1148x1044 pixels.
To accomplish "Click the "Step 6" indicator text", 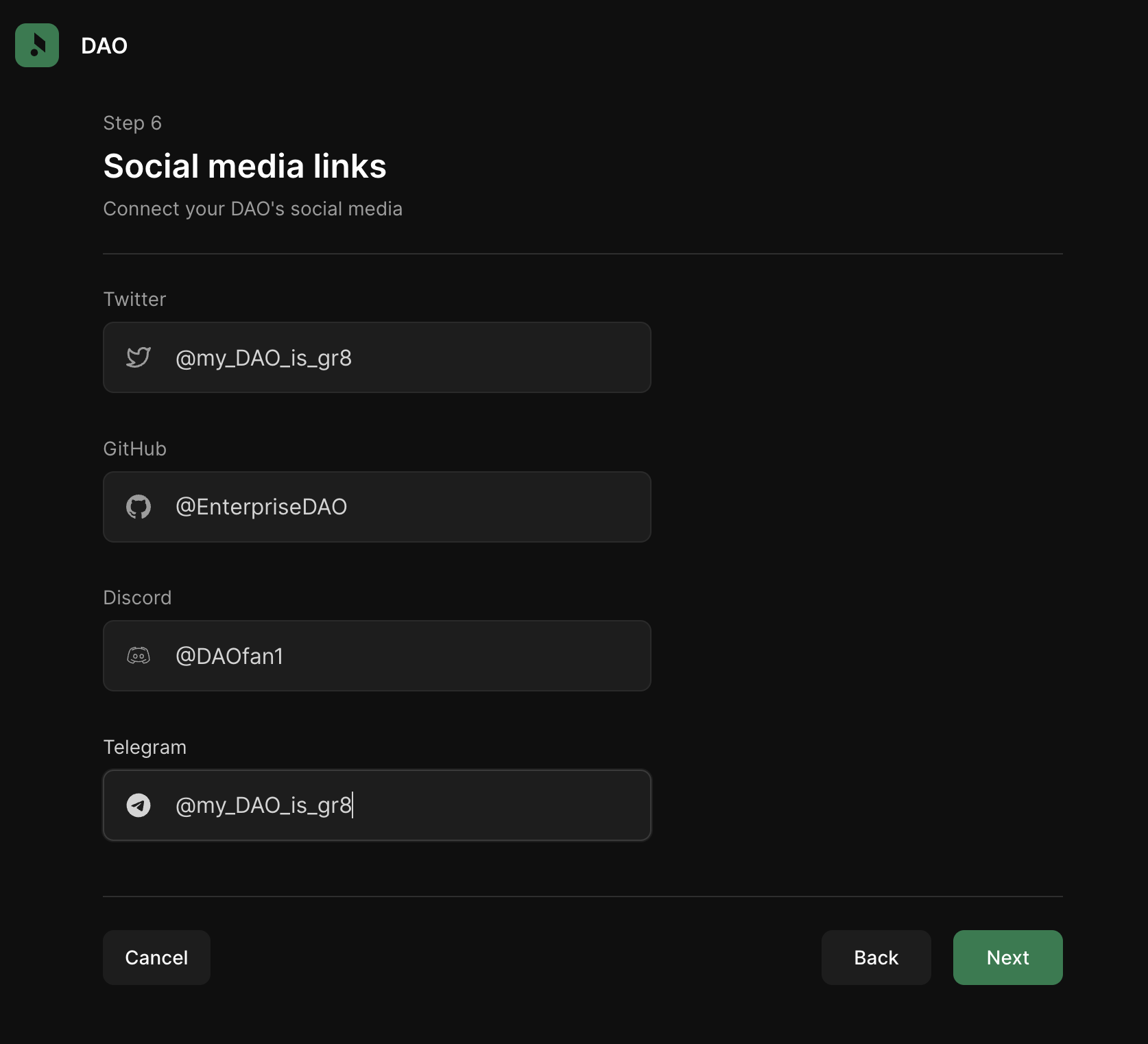I will click(x=132, y=123).
